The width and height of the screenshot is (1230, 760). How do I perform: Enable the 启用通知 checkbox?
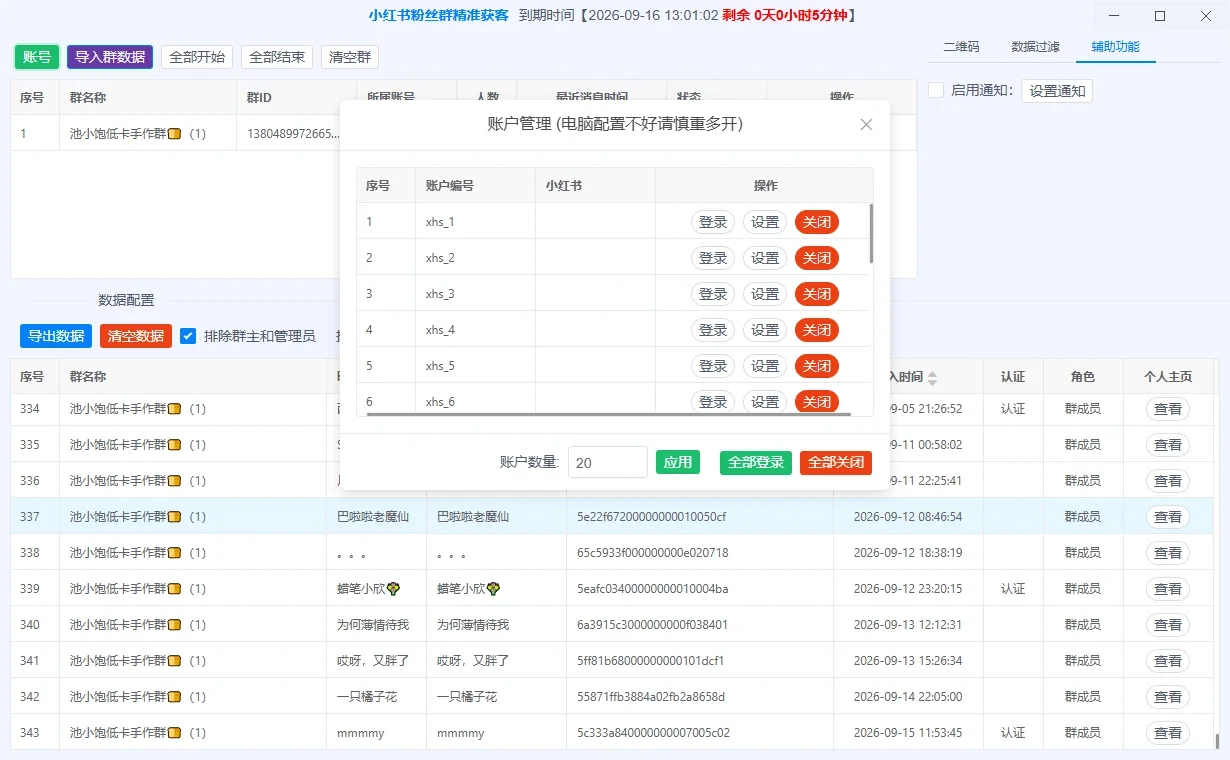(936, 90)
